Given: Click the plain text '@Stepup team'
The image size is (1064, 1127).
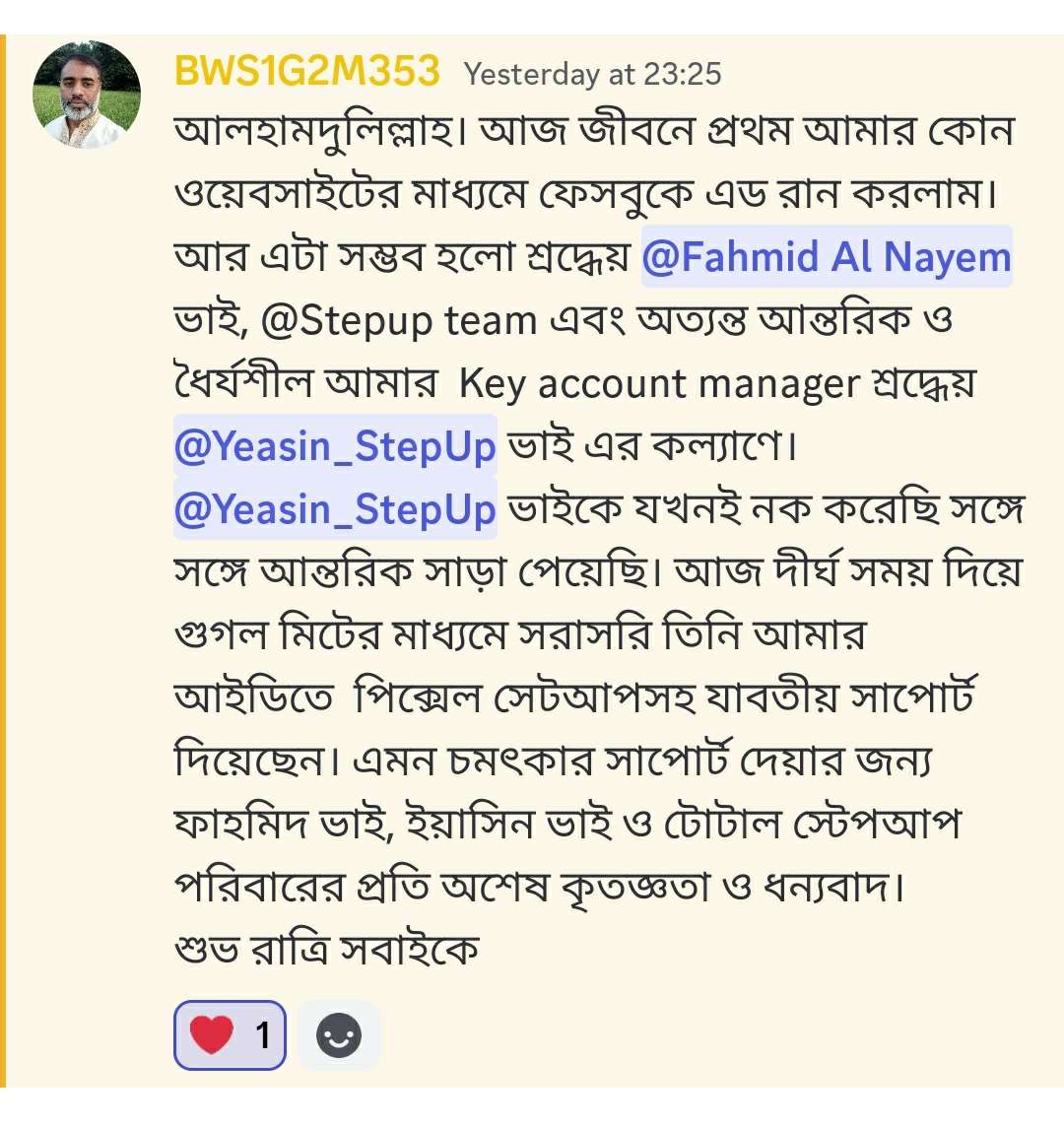Looking at the screenshot, I should click(398, 320).
